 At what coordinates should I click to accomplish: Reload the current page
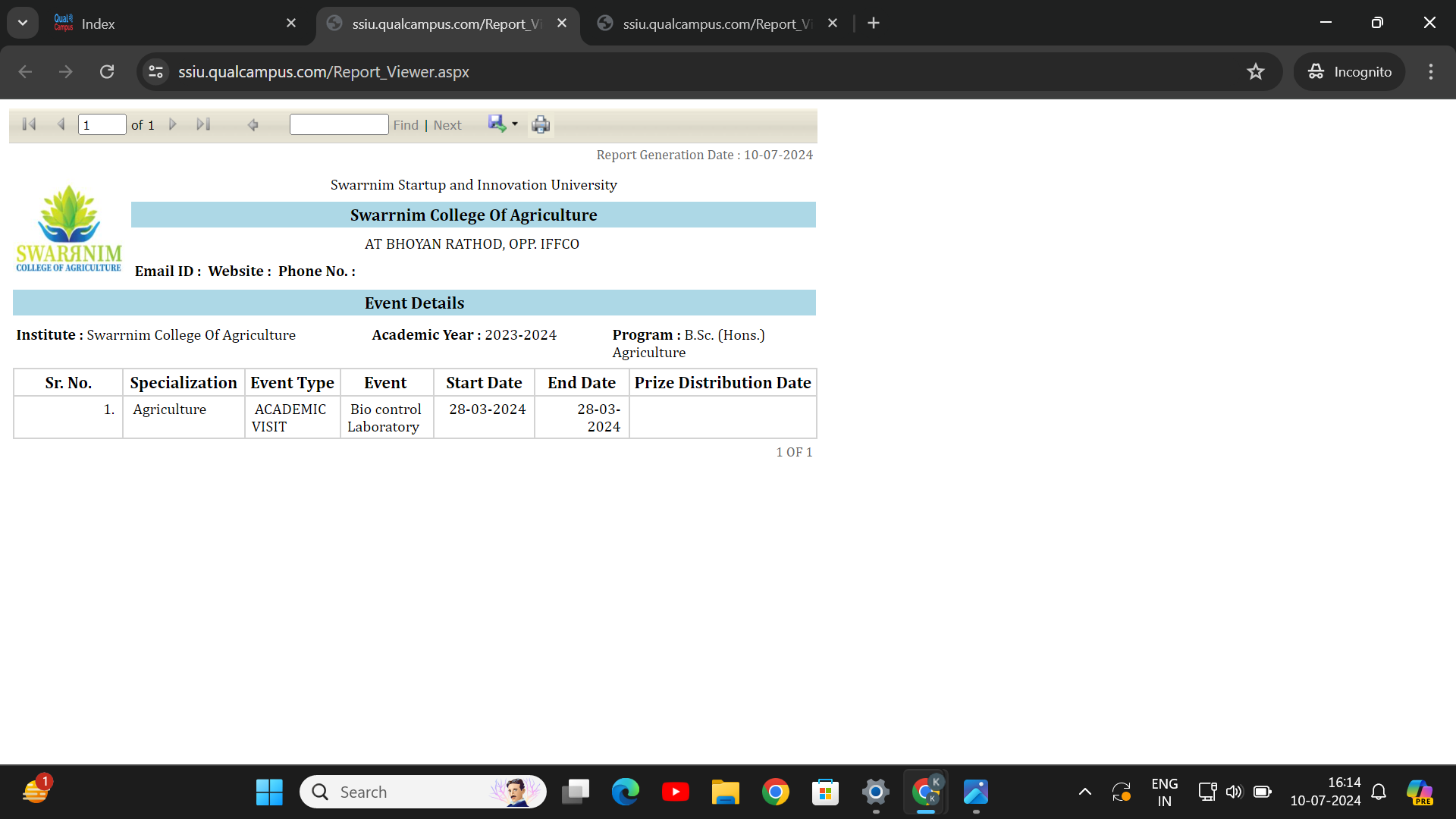click(107, 71)
